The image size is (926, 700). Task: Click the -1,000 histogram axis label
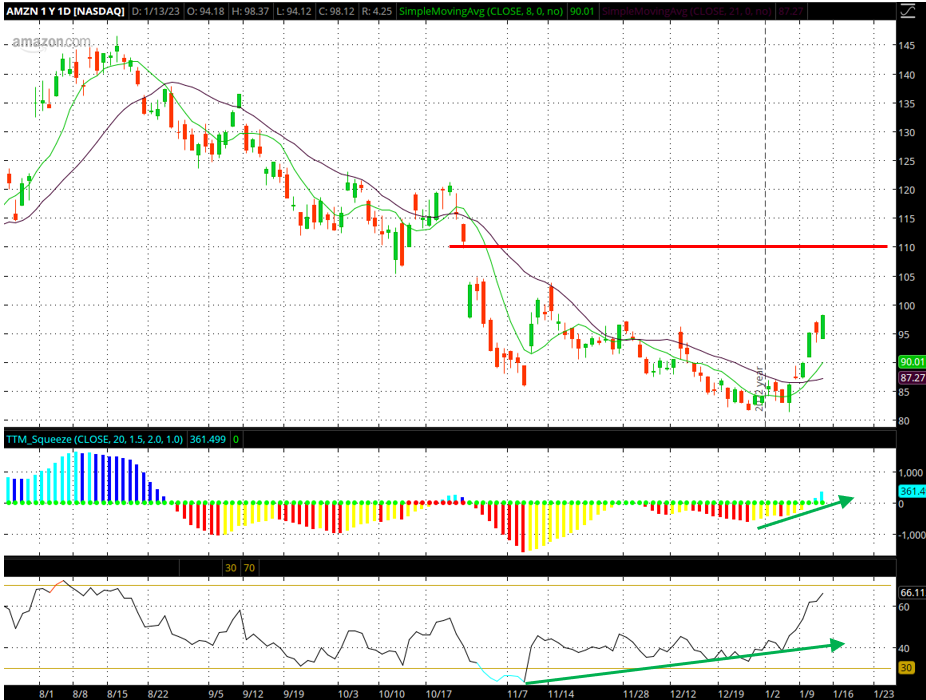(910, 535)
